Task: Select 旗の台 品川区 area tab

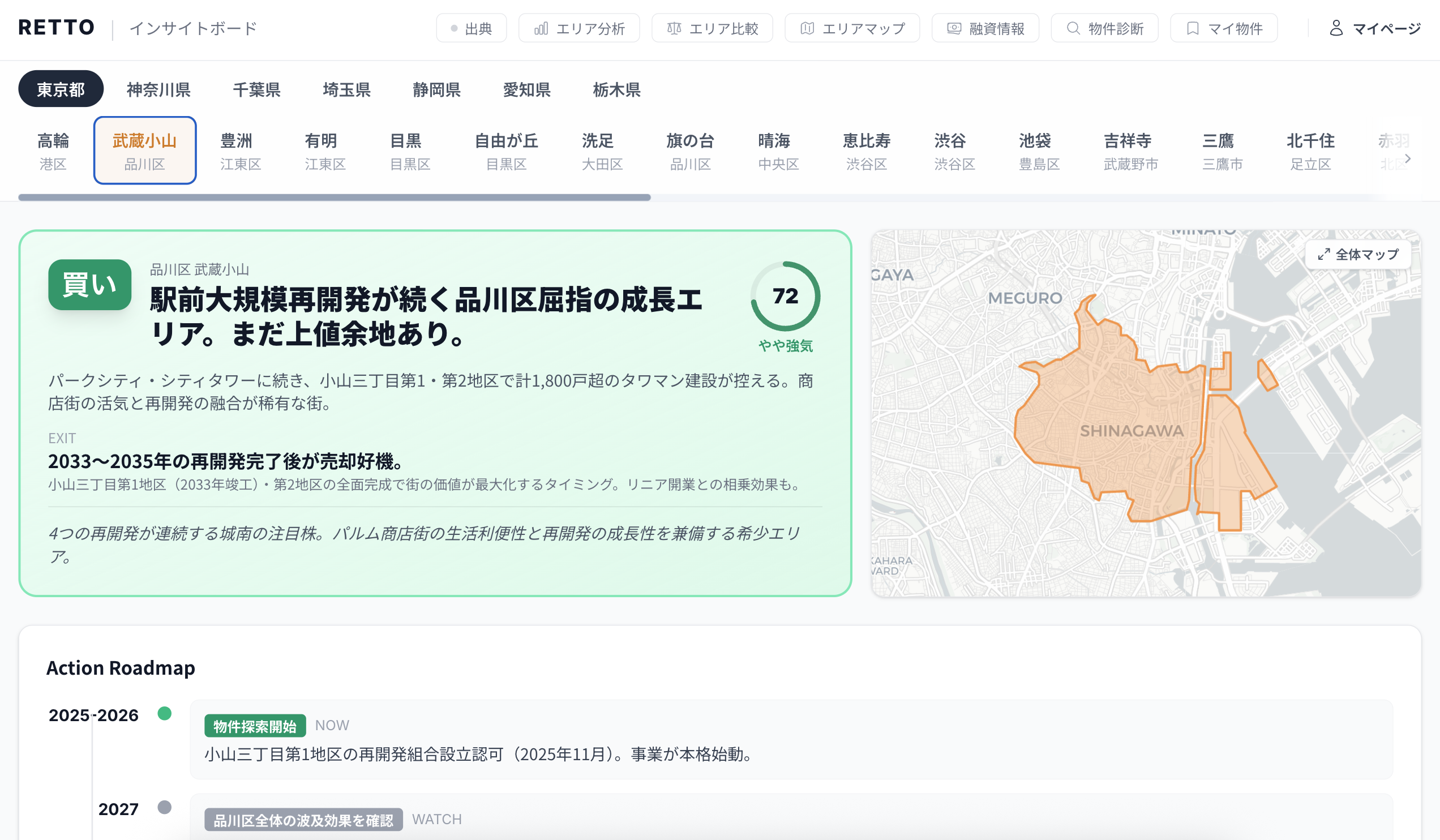Action: tap(691, 151)
